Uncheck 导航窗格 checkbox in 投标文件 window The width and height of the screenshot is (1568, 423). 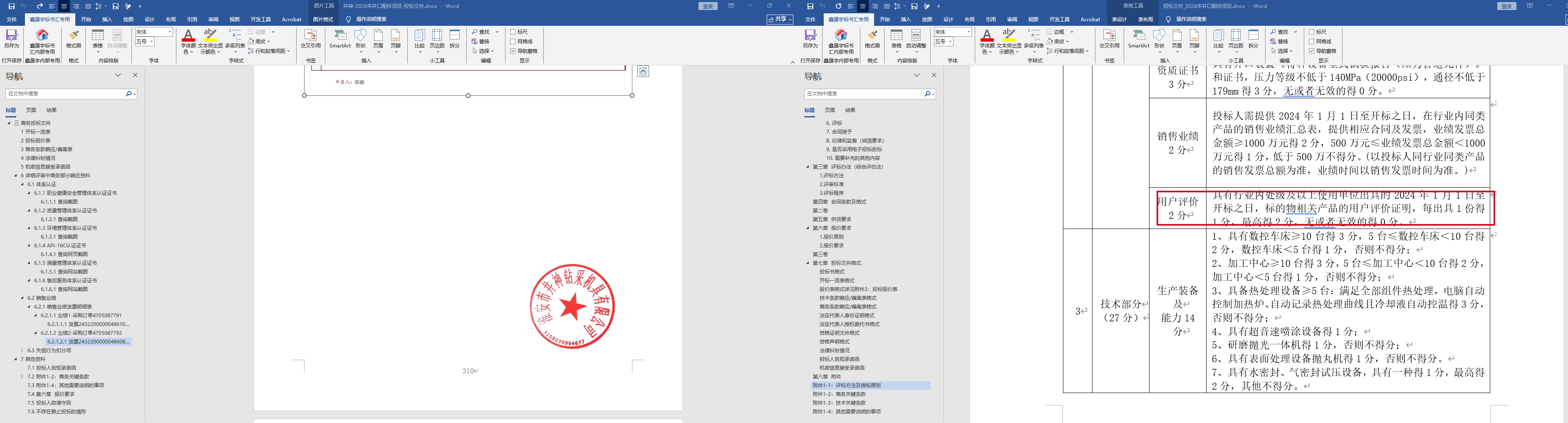click(x=513, y=51)
